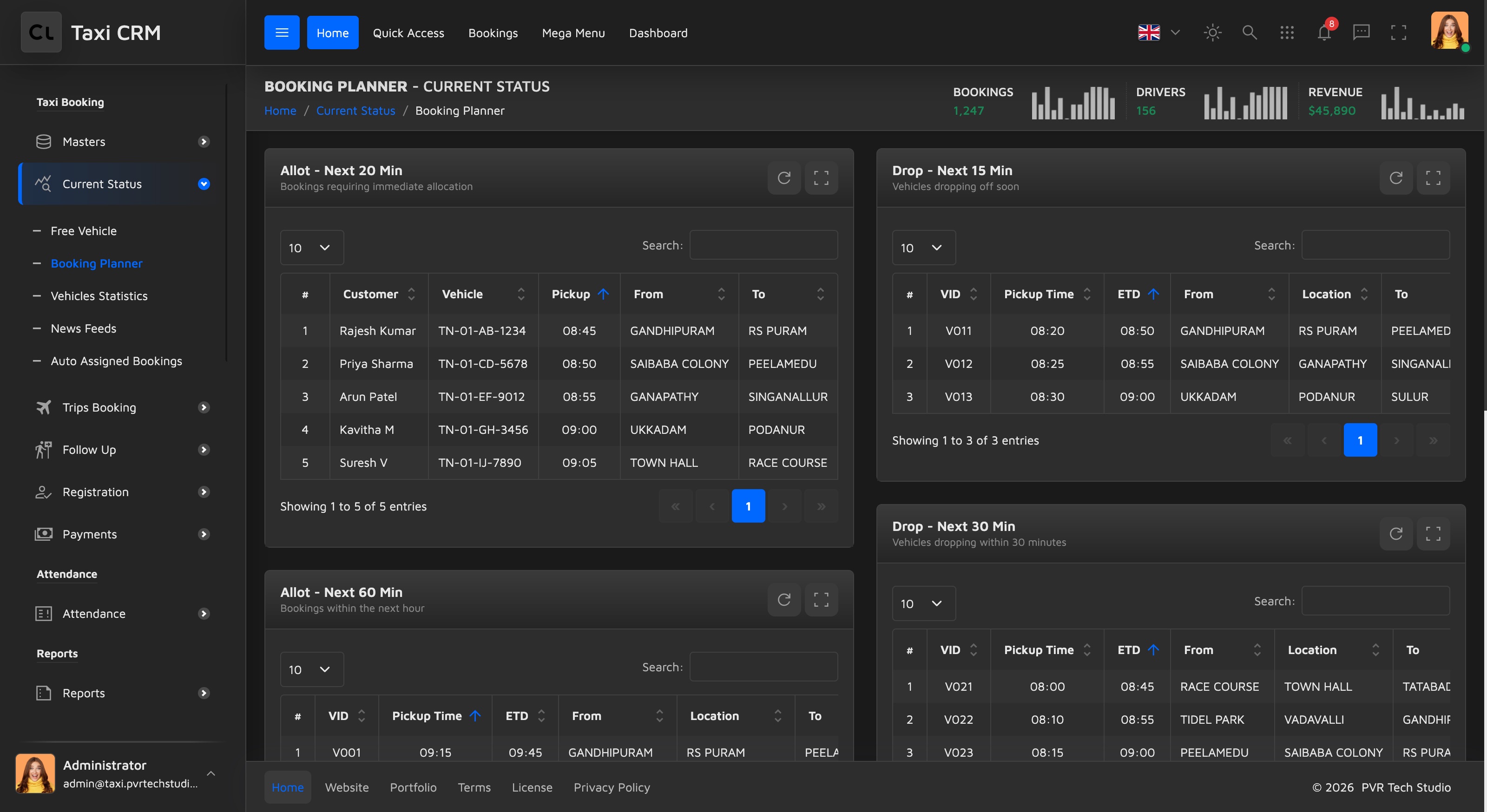This screenshot has width=1487, height=812.
Task: Expand Allot - Next 20 Min panel fullscreen
Action: point(821,178)
